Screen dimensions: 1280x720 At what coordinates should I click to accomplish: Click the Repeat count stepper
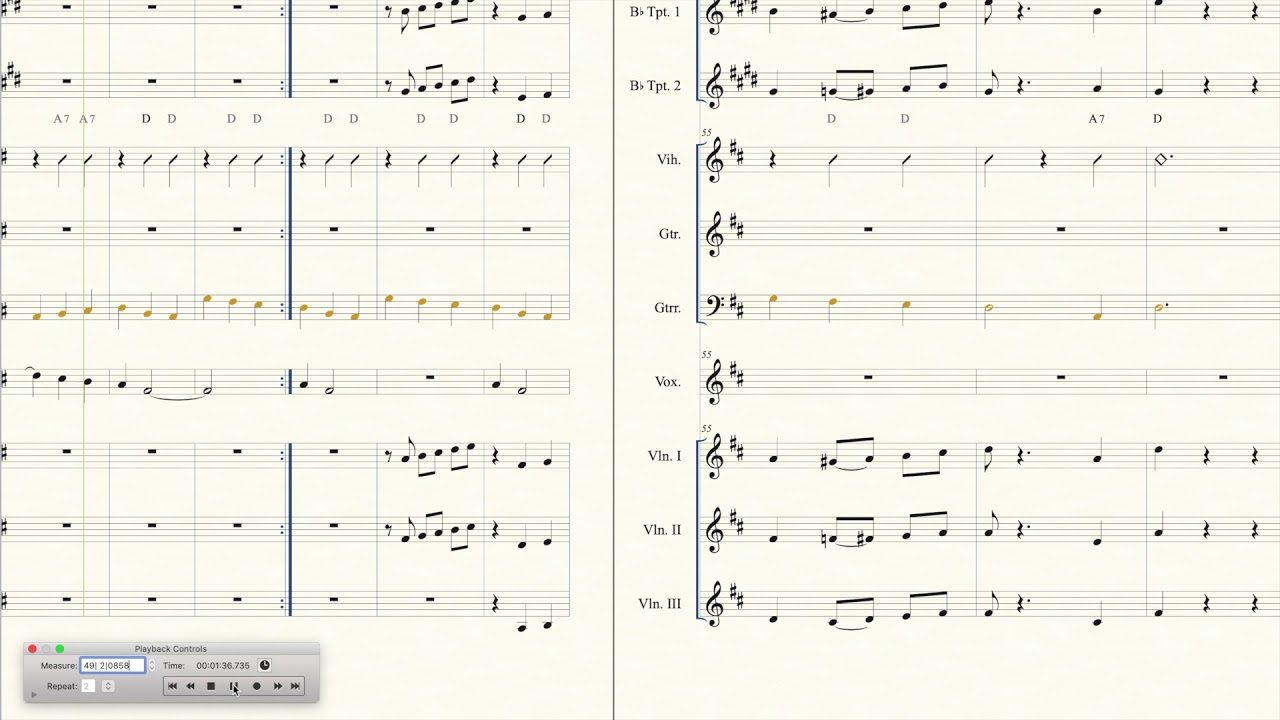tap(108, 686)
